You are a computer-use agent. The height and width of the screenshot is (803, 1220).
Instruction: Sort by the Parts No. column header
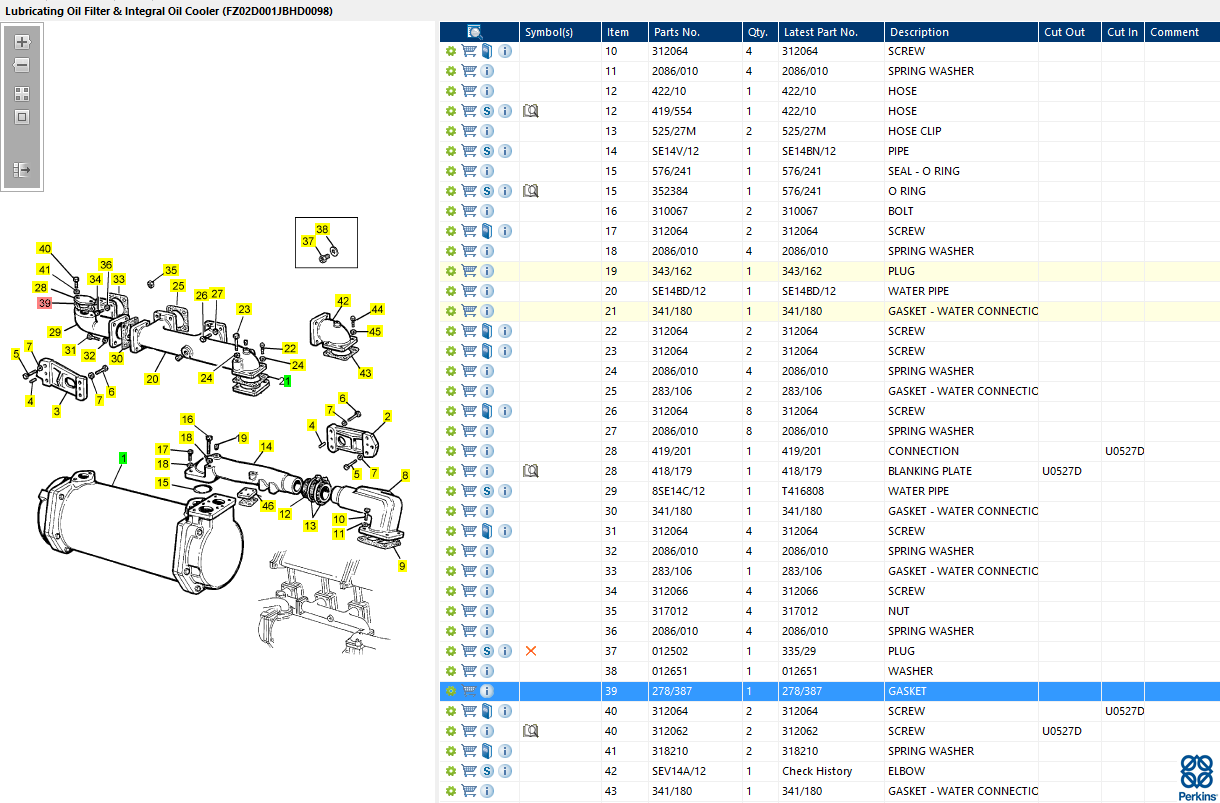click(x=694, y=32)
